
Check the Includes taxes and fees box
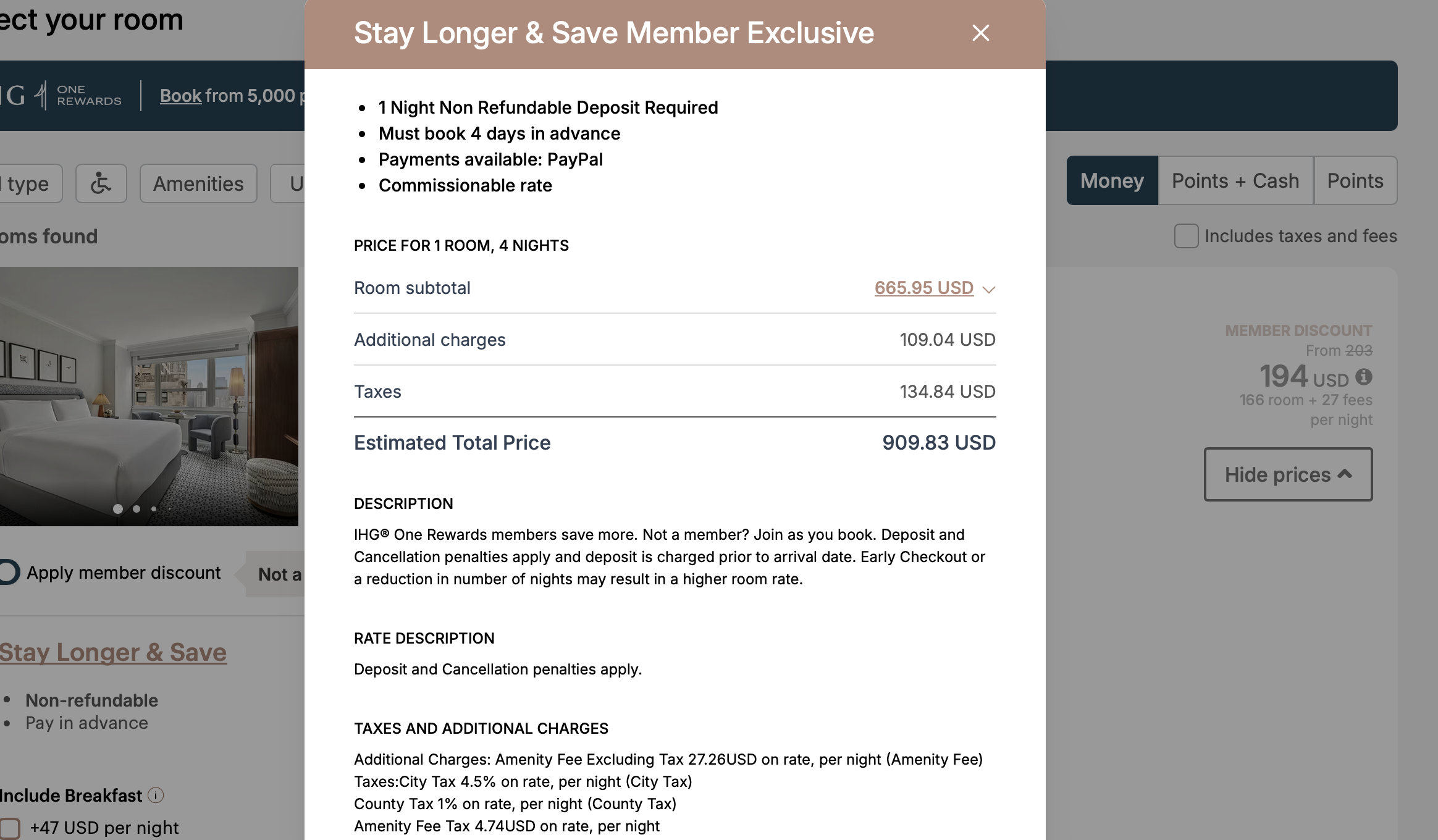click(x=1186, y=236)
